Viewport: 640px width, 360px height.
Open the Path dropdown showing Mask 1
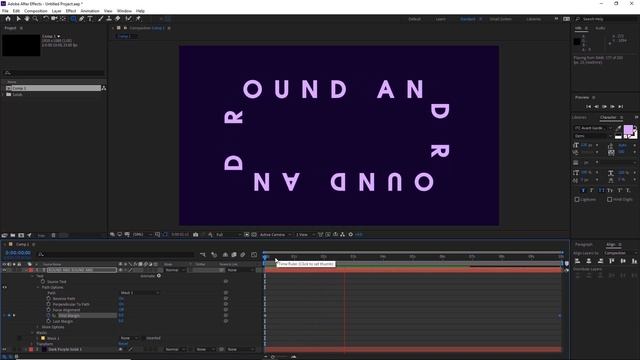(140, 293)
